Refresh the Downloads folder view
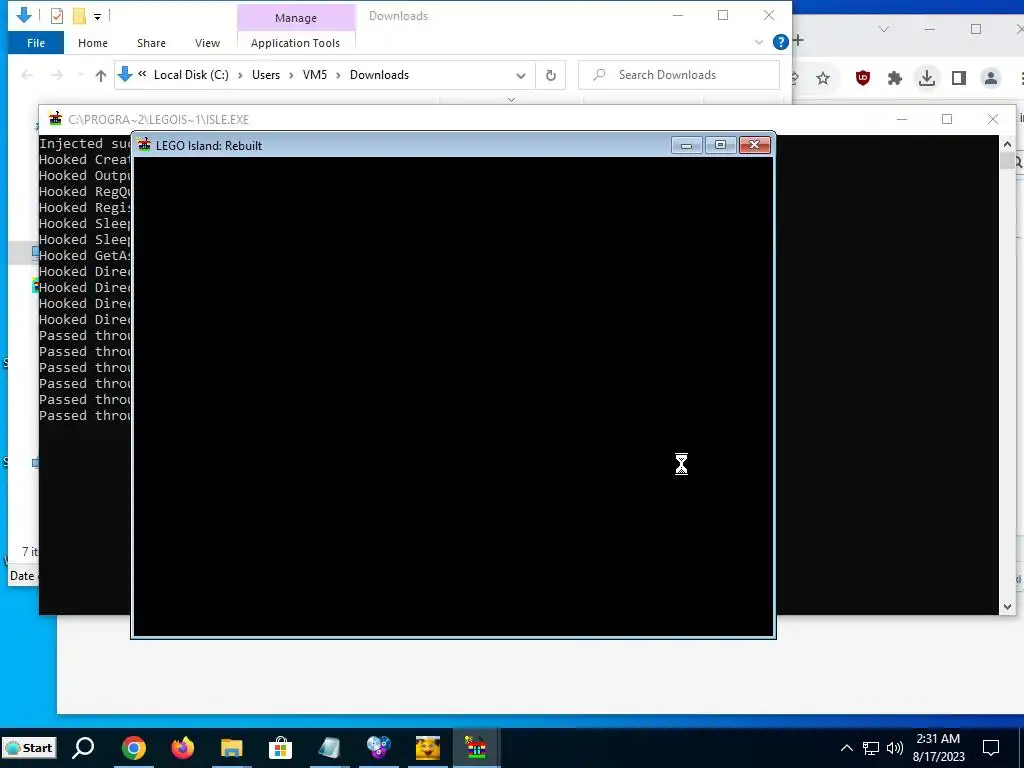 (551, 75)
